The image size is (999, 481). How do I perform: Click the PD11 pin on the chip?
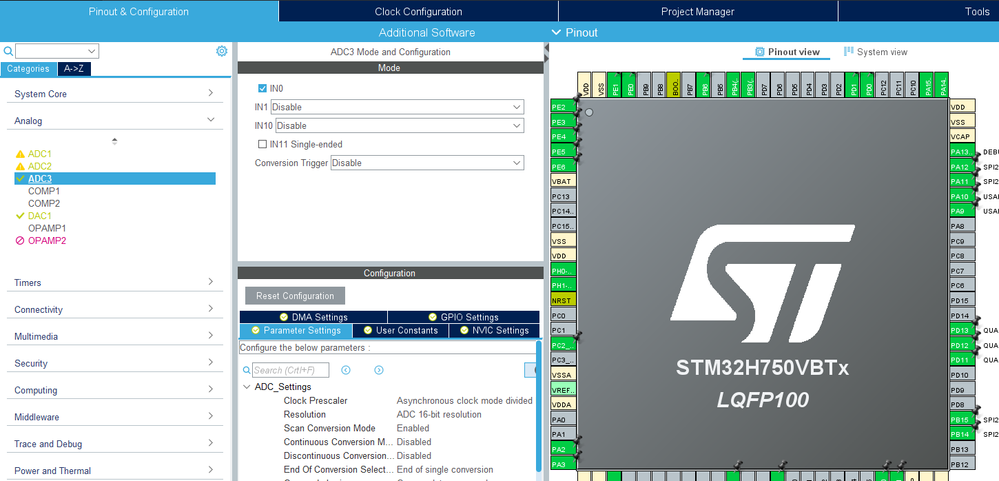[962, 360]
